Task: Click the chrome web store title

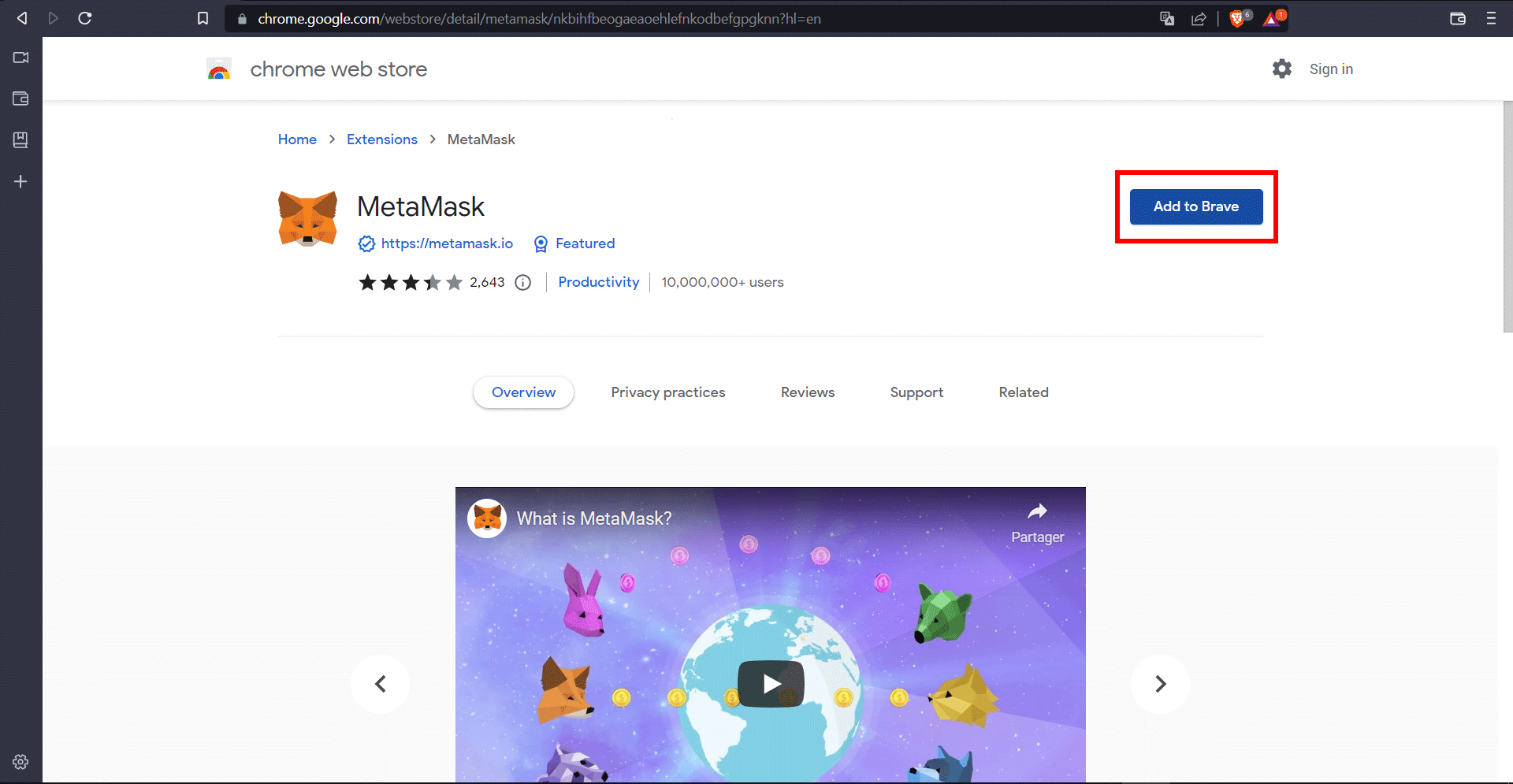Action: [339, 69]
